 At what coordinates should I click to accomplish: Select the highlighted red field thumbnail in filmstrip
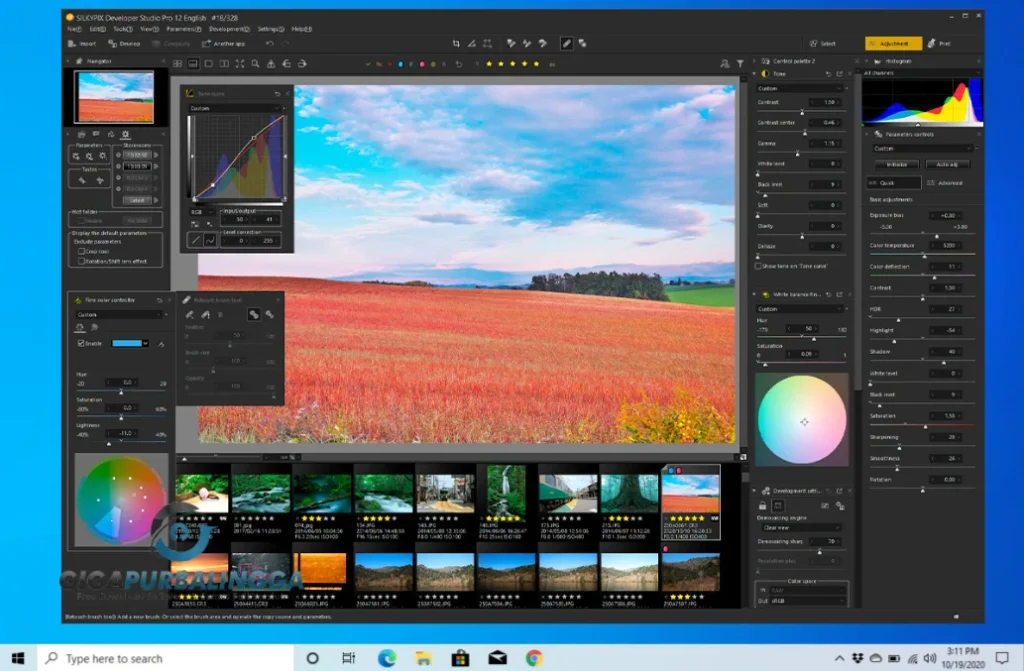point(690,493)
